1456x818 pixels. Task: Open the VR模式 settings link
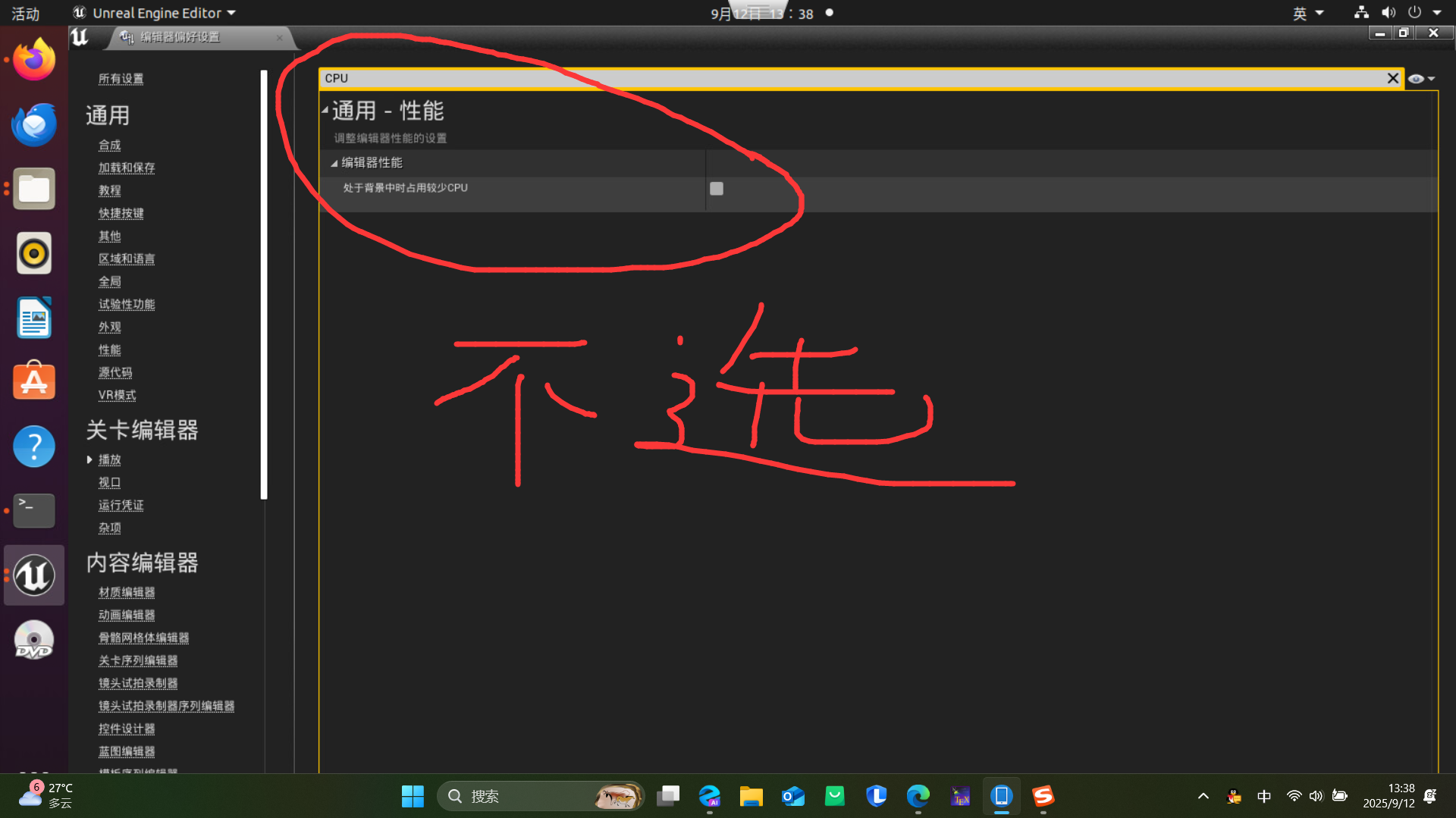[x=117, y=395]
